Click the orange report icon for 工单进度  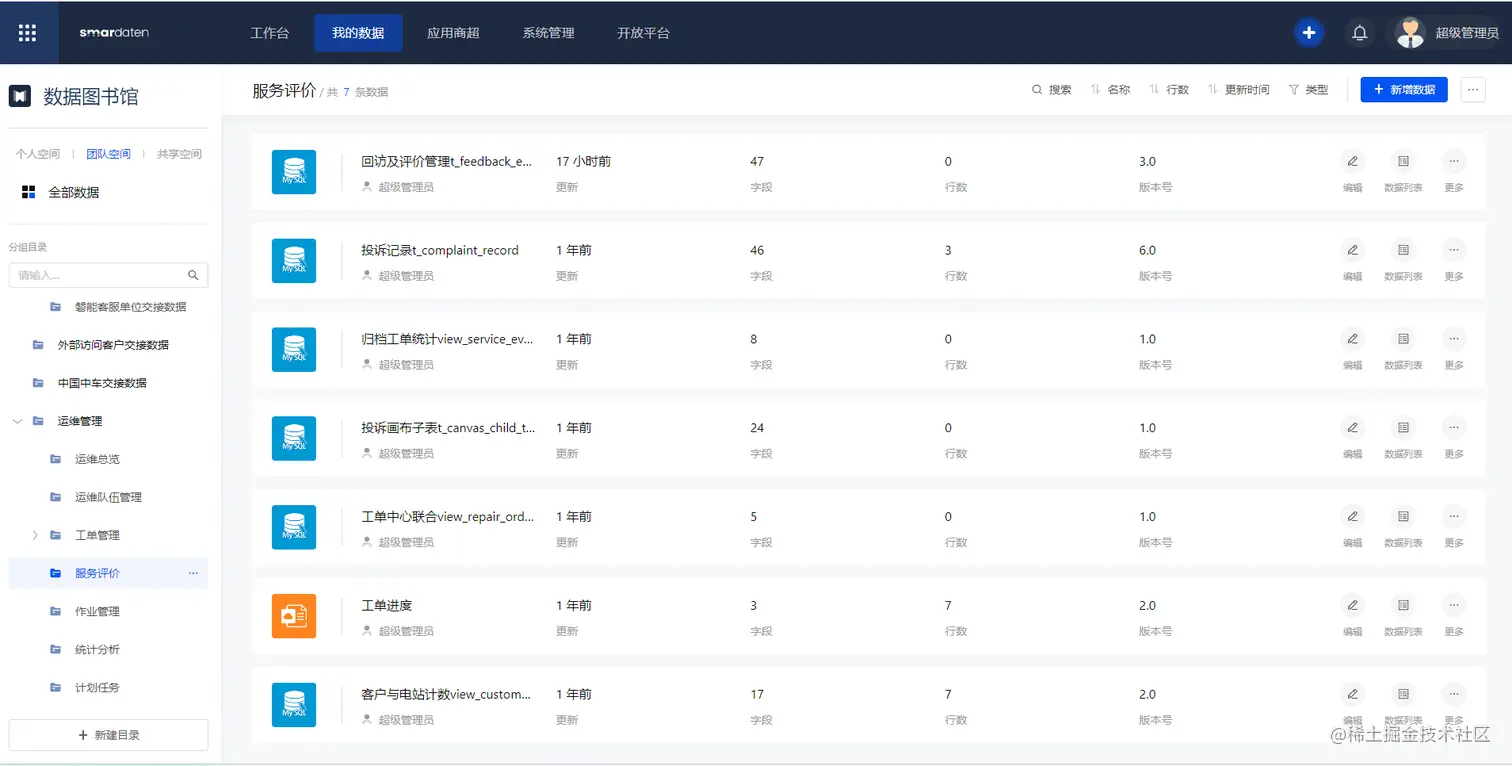point(293,616)
